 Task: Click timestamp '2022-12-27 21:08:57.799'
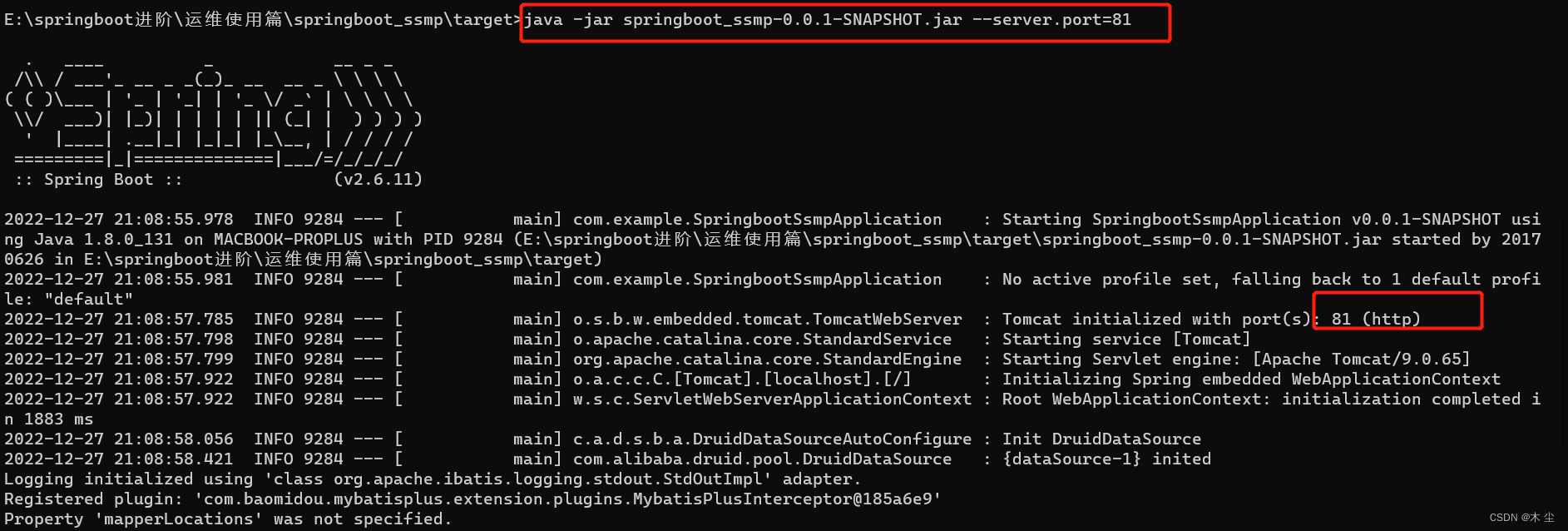[119, 359]
